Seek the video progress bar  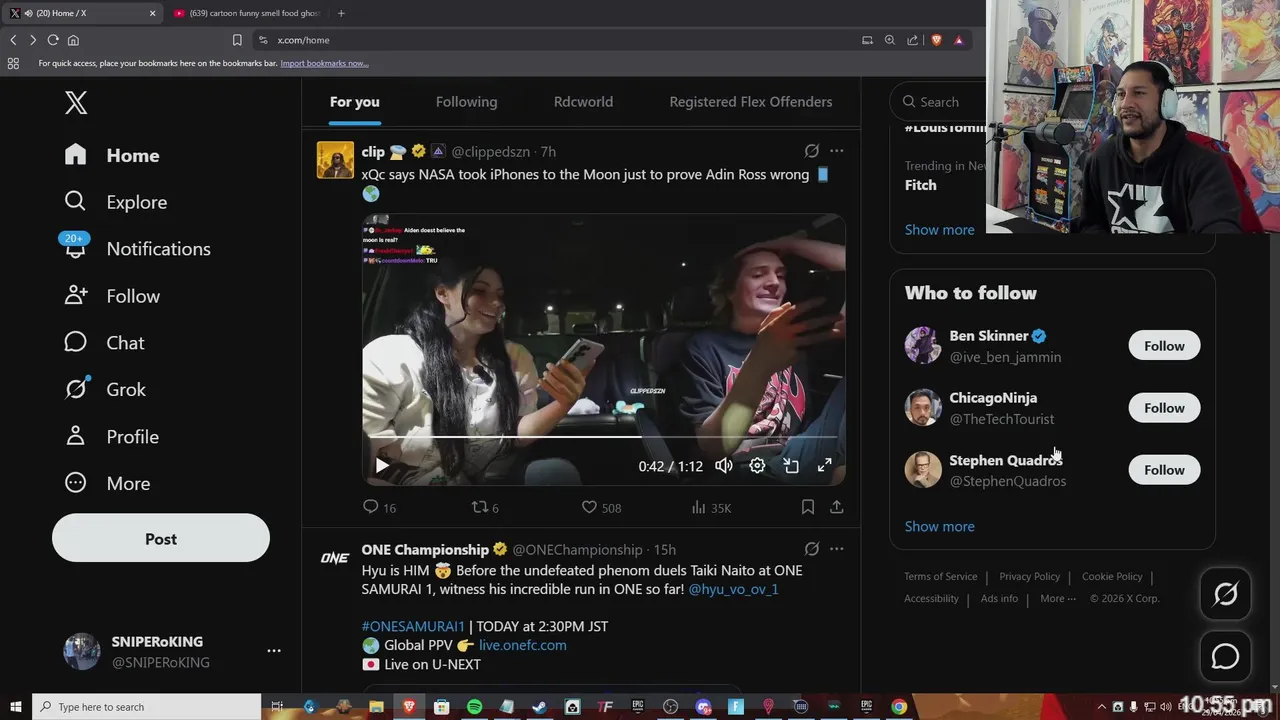(604, 437)
